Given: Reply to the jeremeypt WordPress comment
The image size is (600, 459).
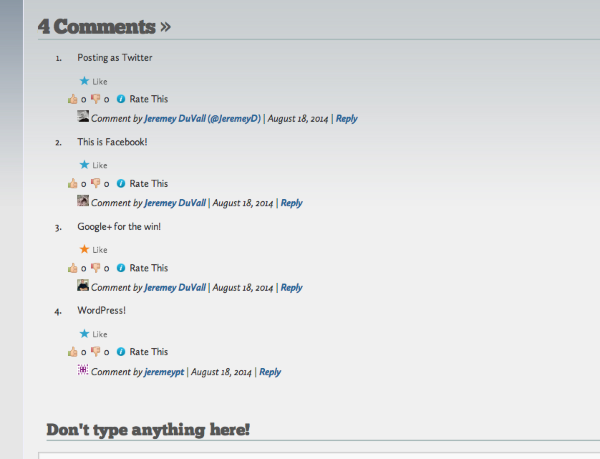Looking at the screenshot, I should pyautogui.click(x=269, y=372).
